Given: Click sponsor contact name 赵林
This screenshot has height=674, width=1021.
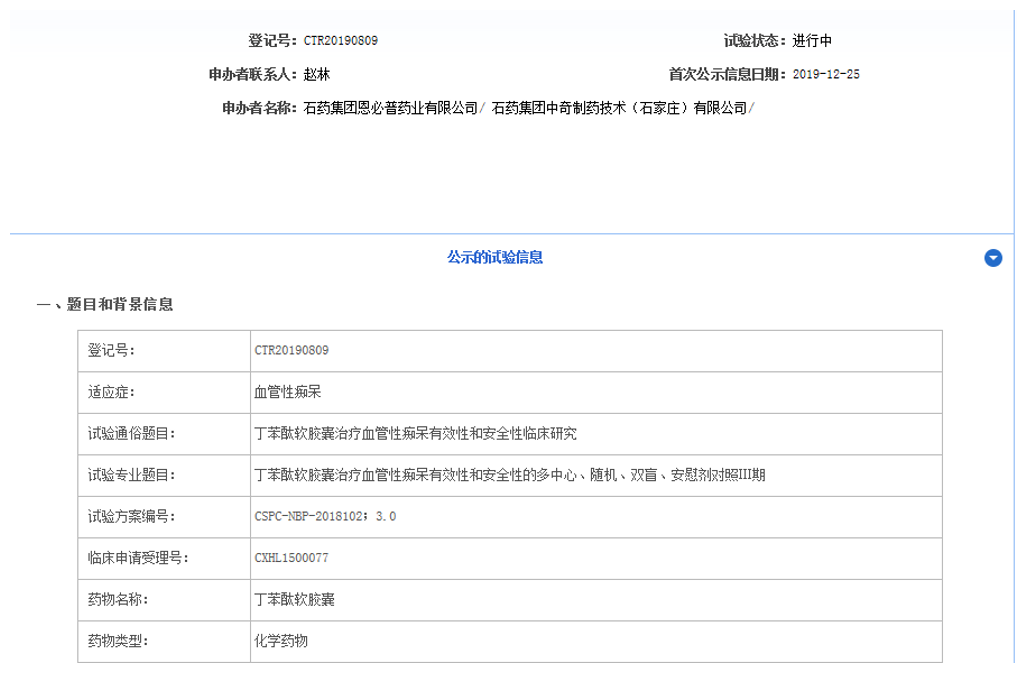Looking at the screenshot, I should pos(316,74).
